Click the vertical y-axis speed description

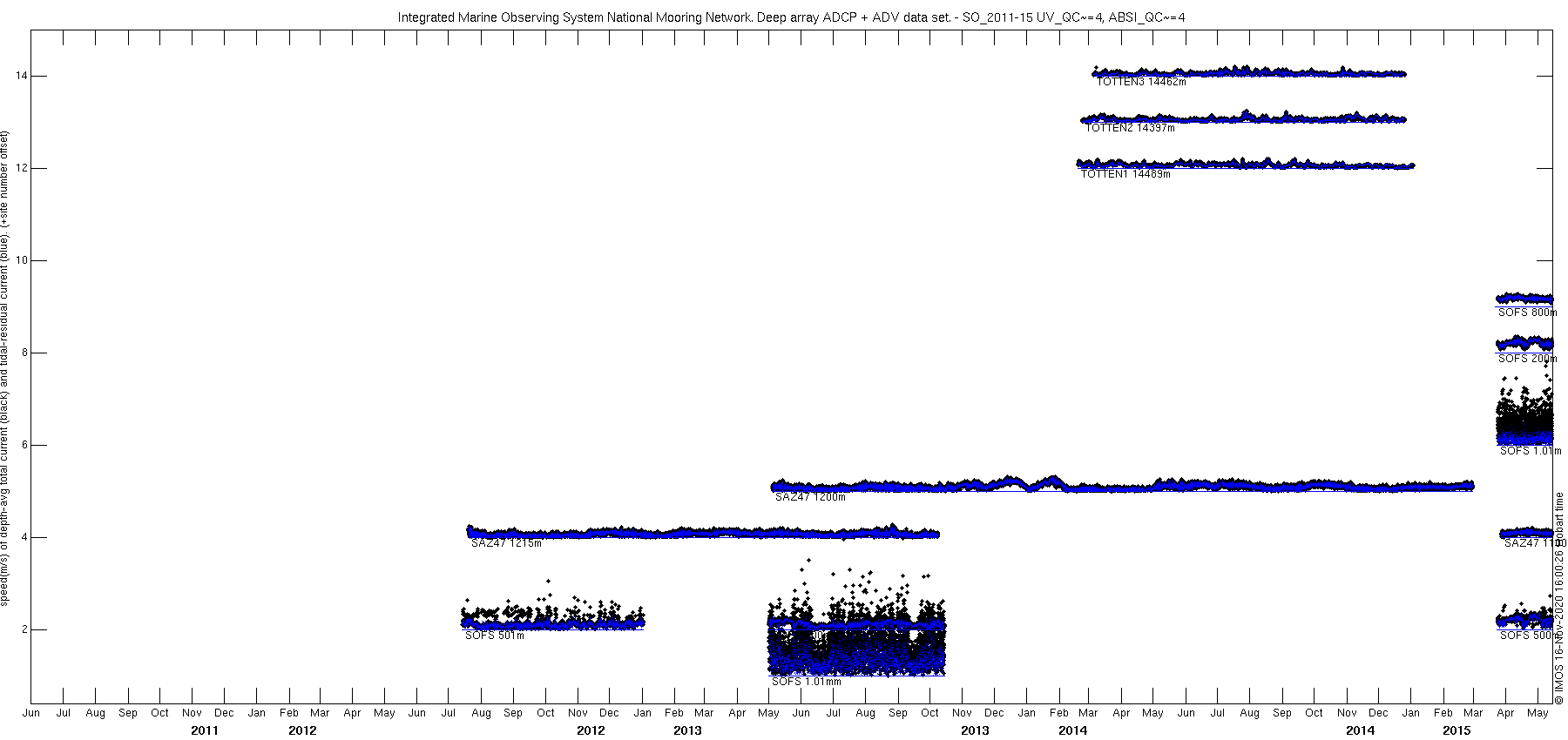(x=6, y=368)
